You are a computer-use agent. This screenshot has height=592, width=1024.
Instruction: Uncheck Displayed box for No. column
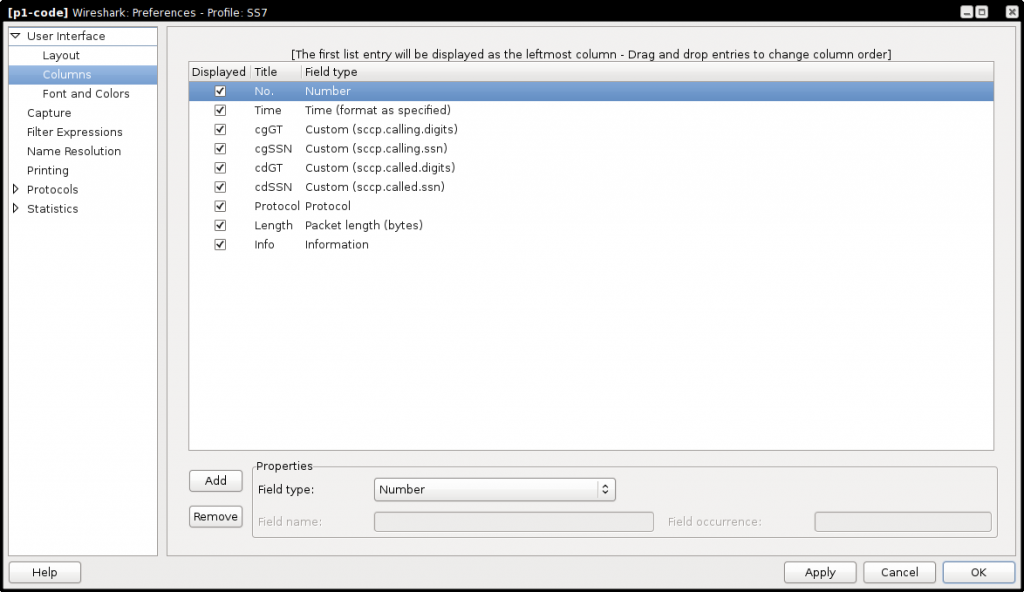point(220,91)
